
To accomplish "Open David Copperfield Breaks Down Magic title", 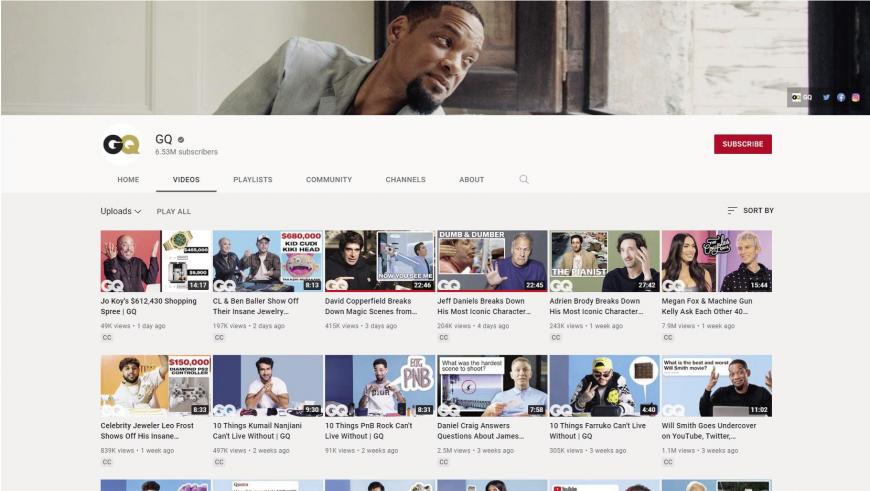I will point(371,306).
